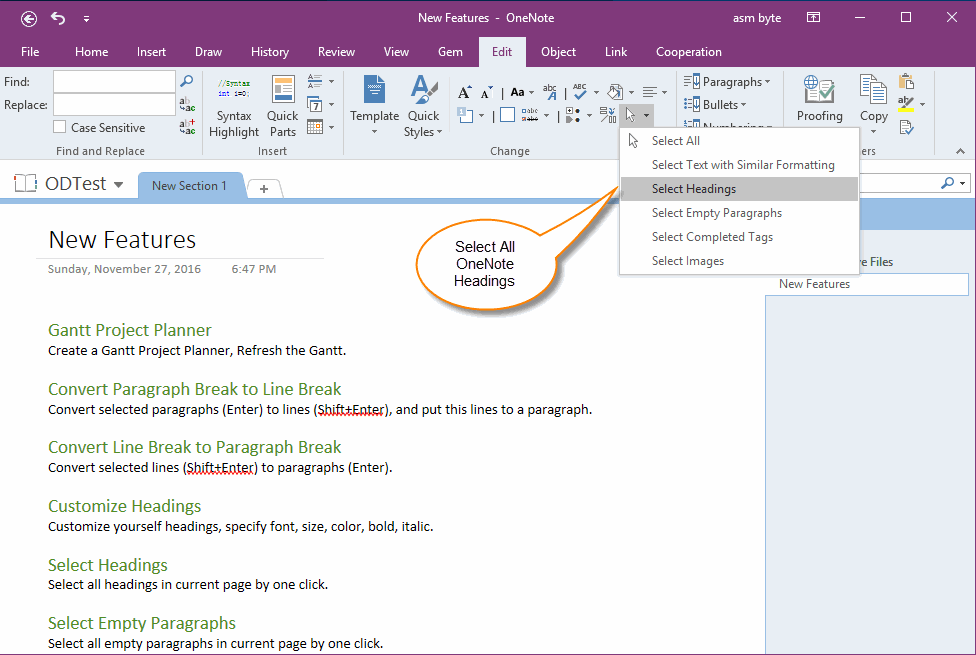Screen dimensions: 976x655
Task: Click the convert table columns icon
Action: [608, 115]
